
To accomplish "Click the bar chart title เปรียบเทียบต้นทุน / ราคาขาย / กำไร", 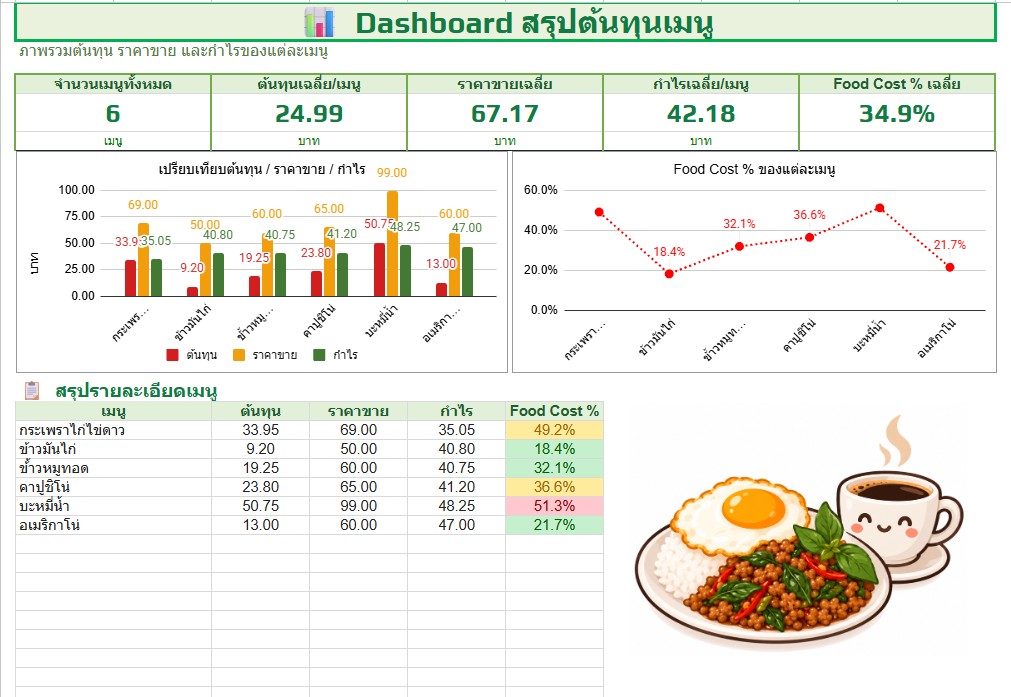I will [262, 170].
